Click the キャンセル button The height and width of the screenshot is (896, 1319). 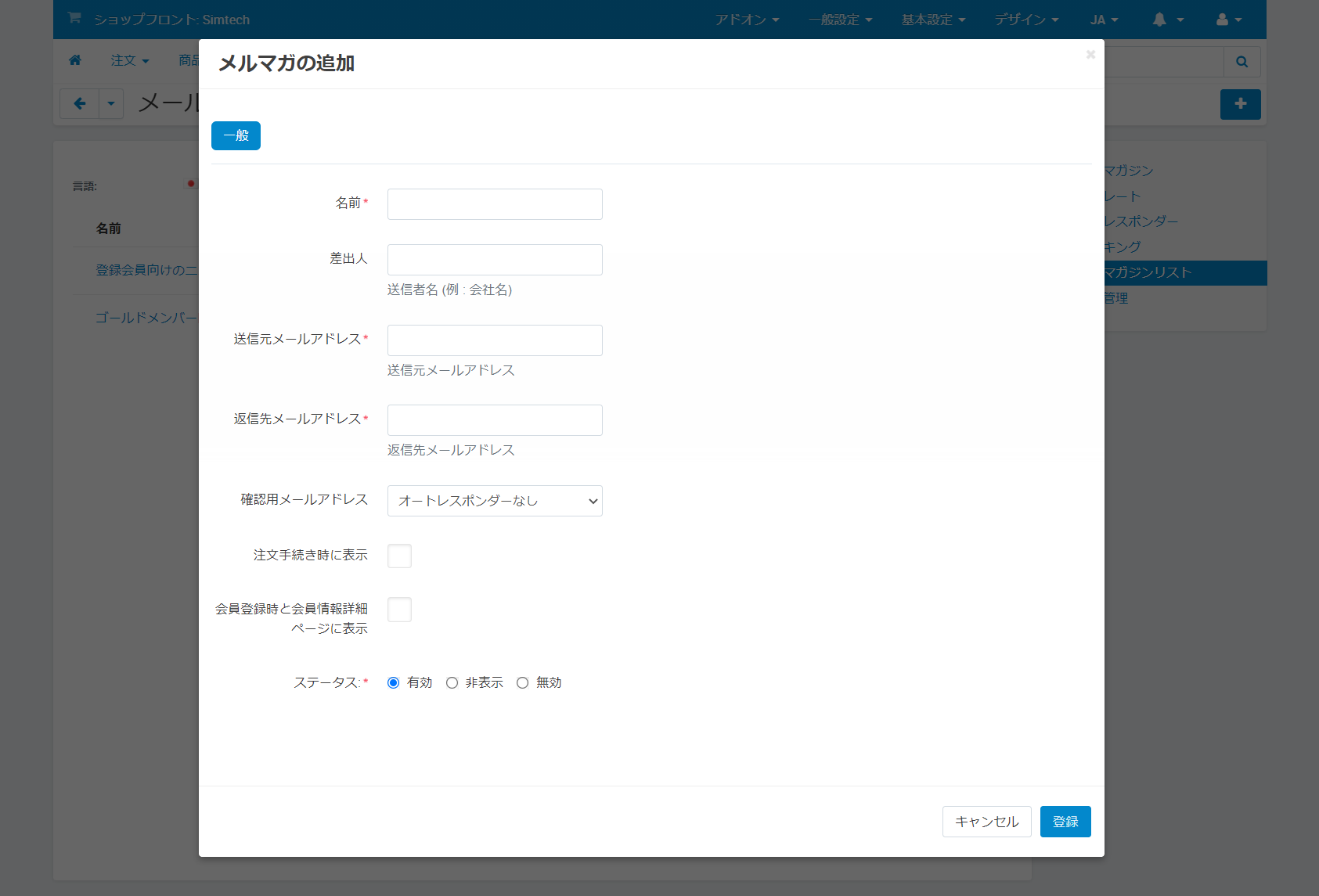pyautogui.click(x=986, y=822)
